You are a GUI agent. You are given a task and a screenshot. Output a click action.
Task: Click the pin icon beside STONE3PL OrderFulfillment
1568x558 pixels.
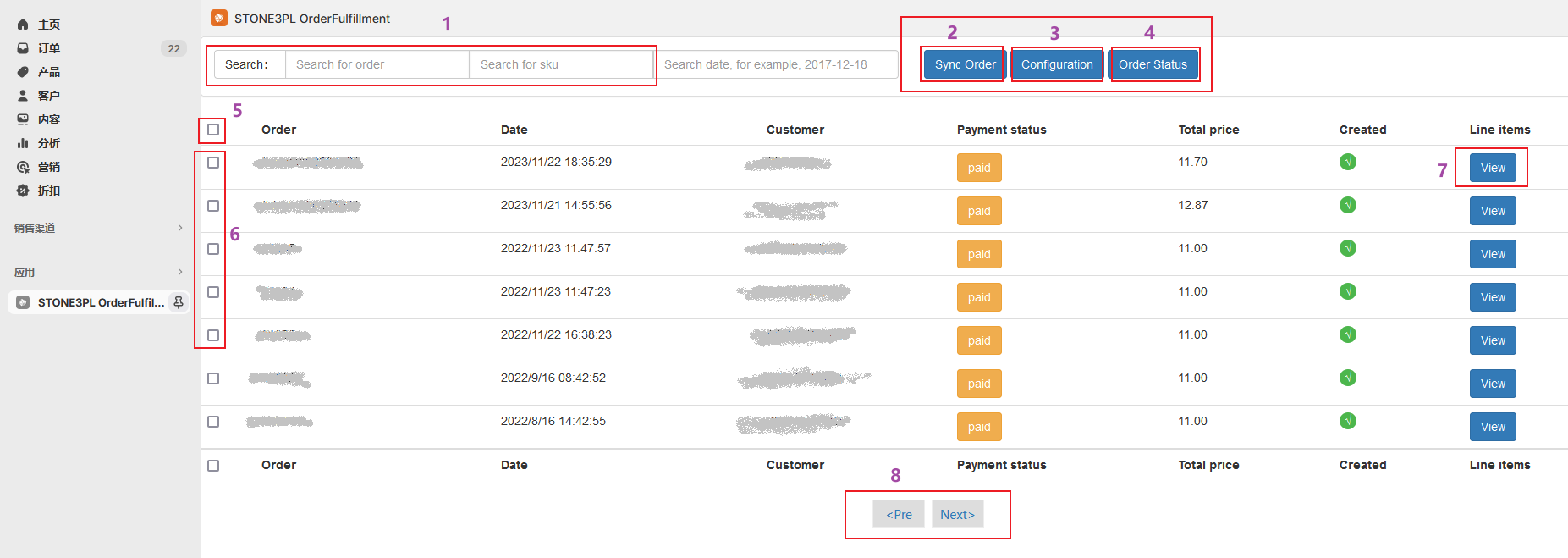[178, 302]
